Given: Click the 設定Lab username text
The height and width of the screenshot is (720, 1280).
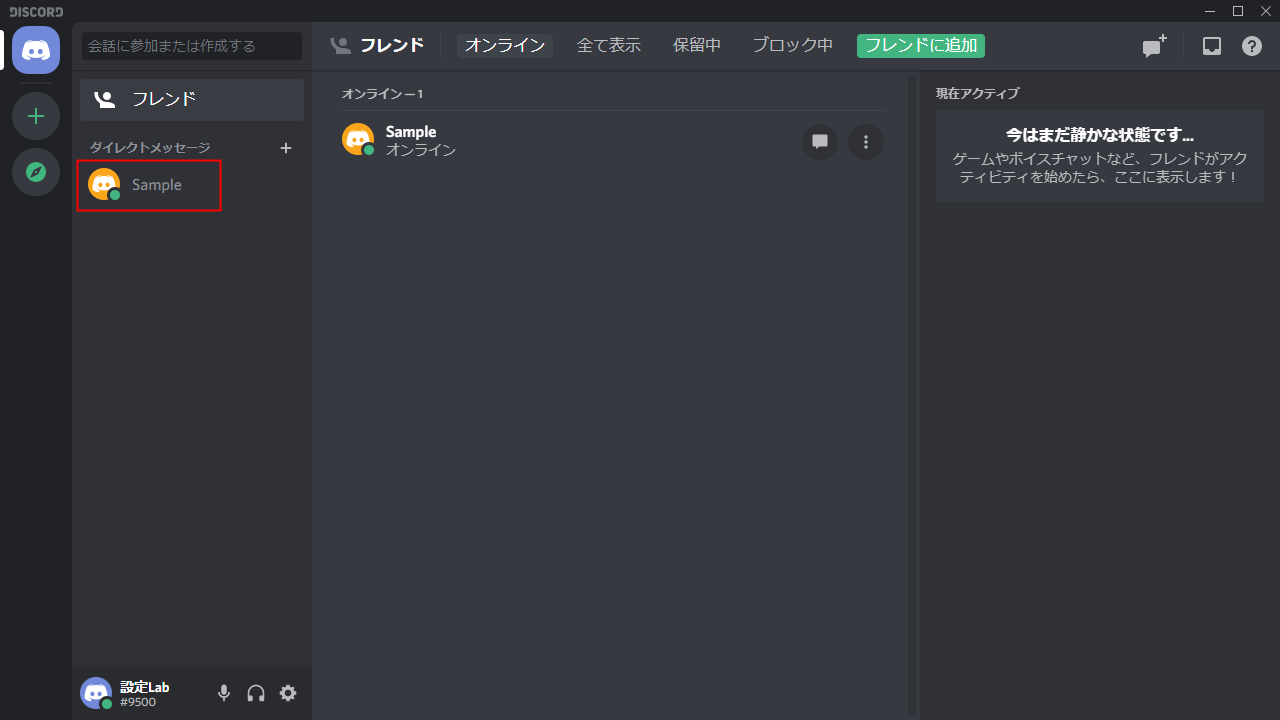Looking at the screenshot, I should click(145, 687).
